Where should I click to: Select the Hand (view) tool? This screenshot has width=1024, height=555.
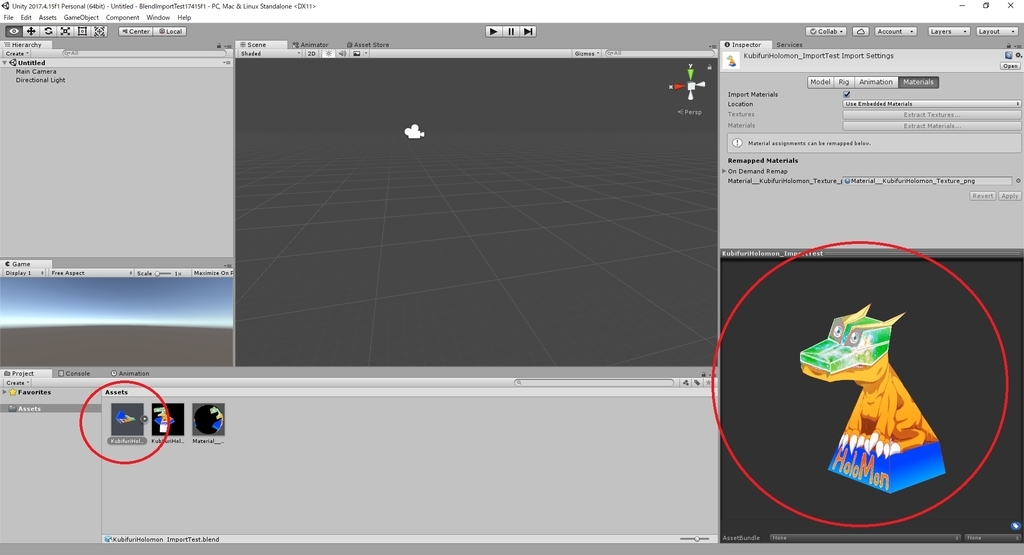[14, 31]
